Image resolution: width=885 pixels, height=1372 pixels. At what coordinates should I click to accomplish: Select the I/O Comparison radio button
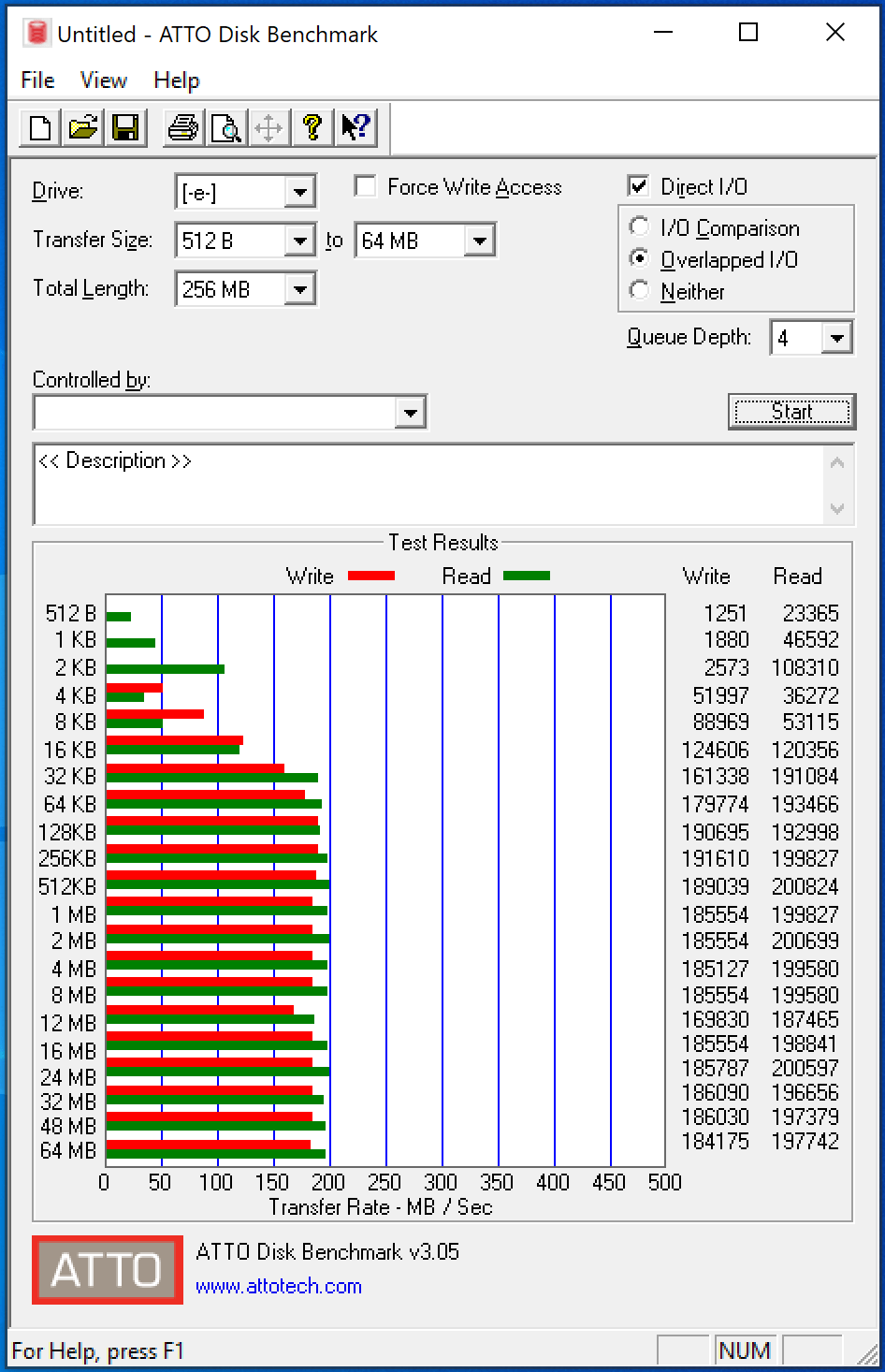[x=640, y=226]
